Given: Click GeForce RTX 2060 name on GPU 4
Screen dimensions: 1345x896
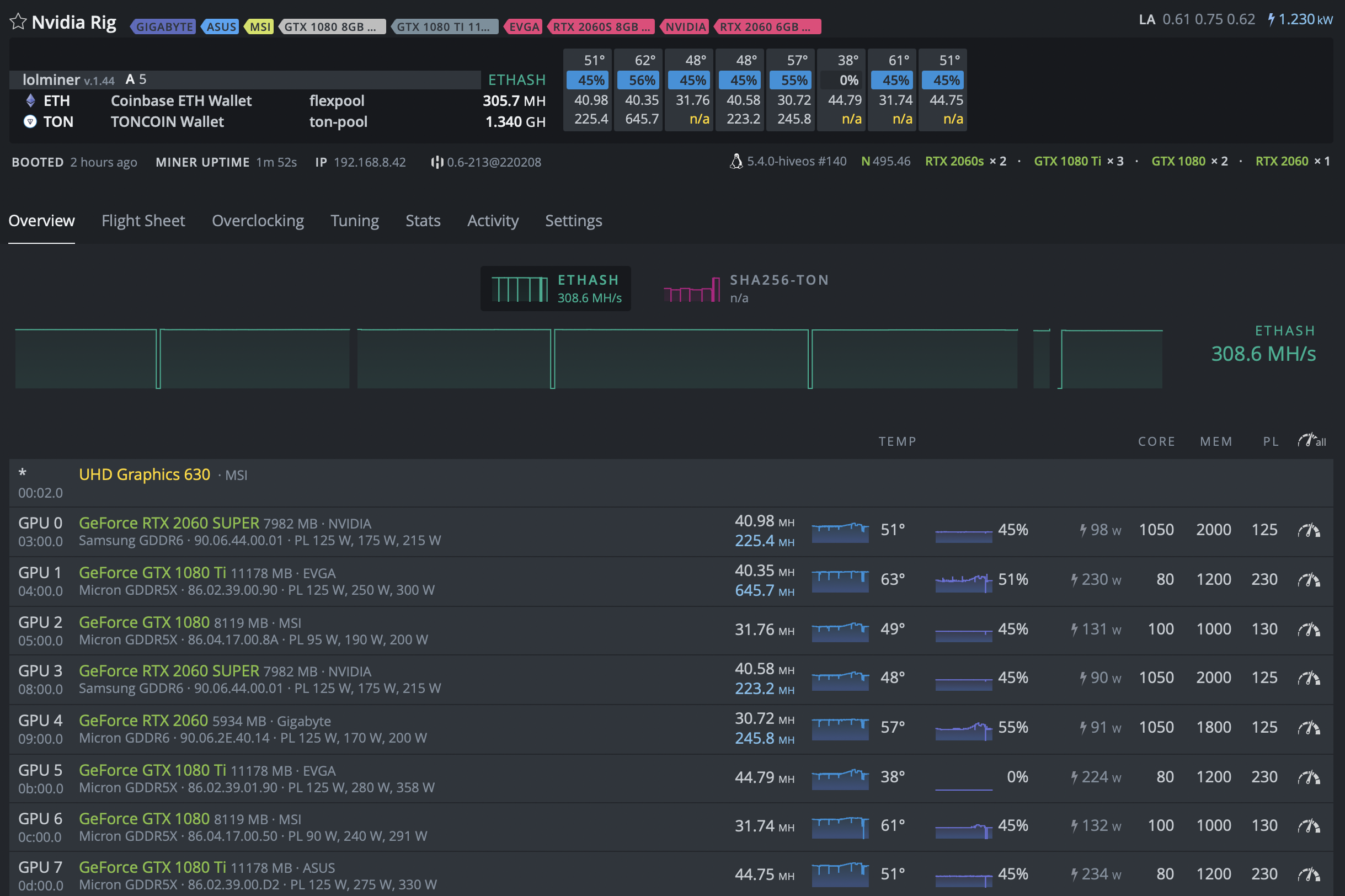Looking at the screenshot, I should pyautogui.click(x=143, y=721).
